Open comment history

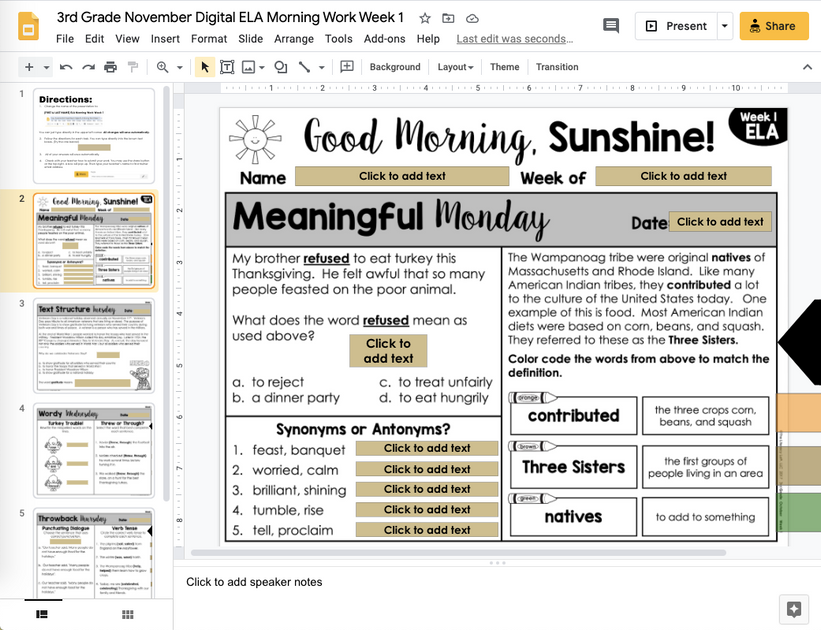(x=608, y=26)
